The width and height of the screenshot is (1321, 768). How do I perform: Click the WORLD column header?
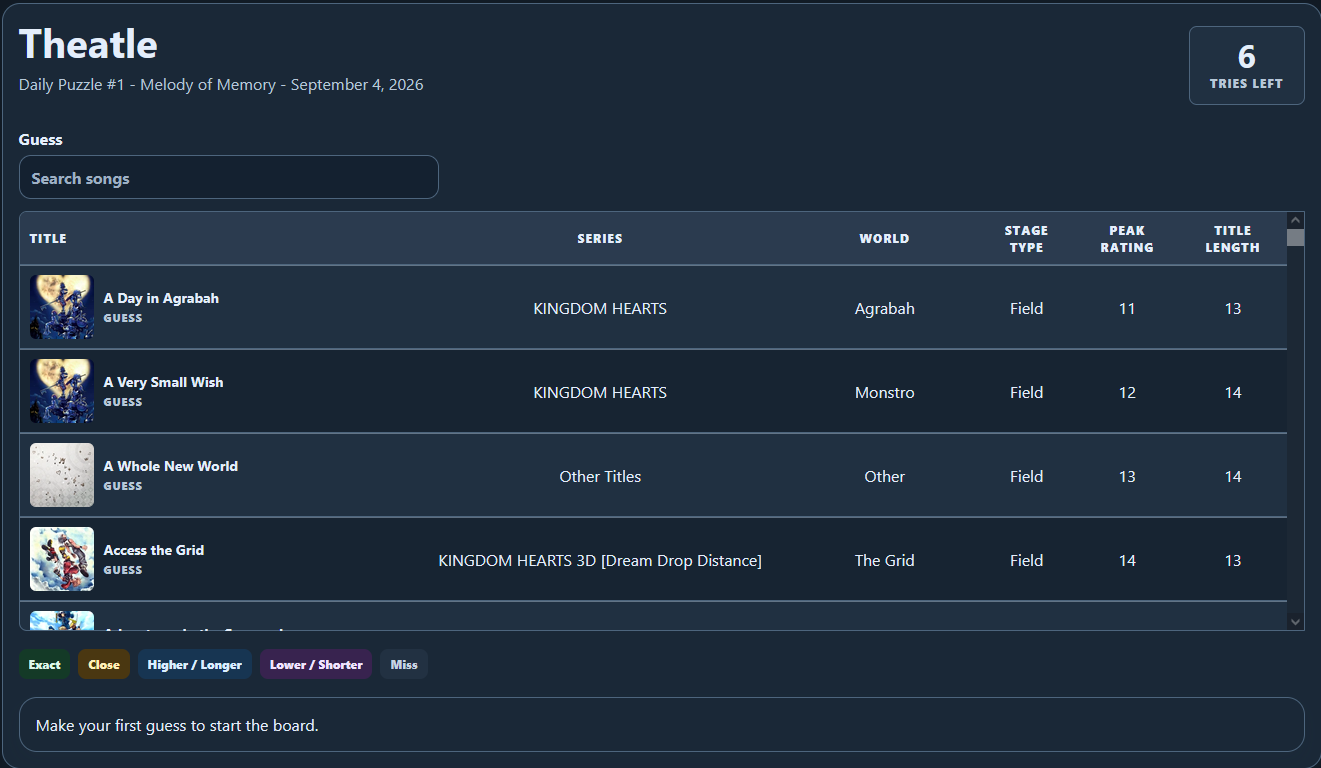point(884,239)
